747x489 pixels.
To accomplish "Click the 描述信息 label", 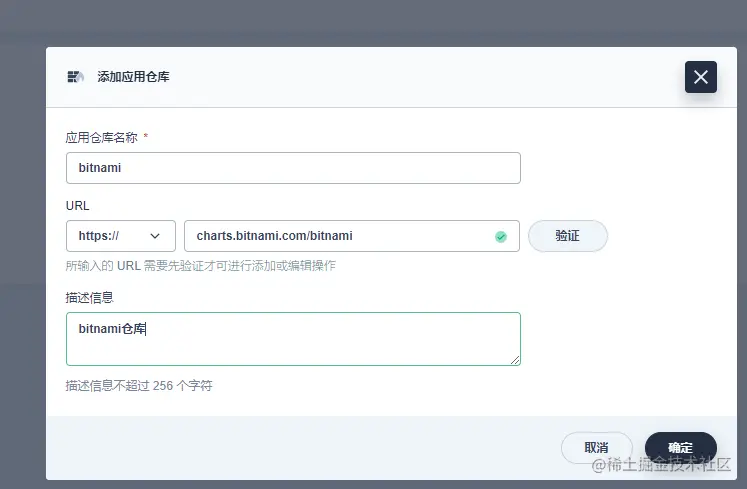I will coord(90,298).
